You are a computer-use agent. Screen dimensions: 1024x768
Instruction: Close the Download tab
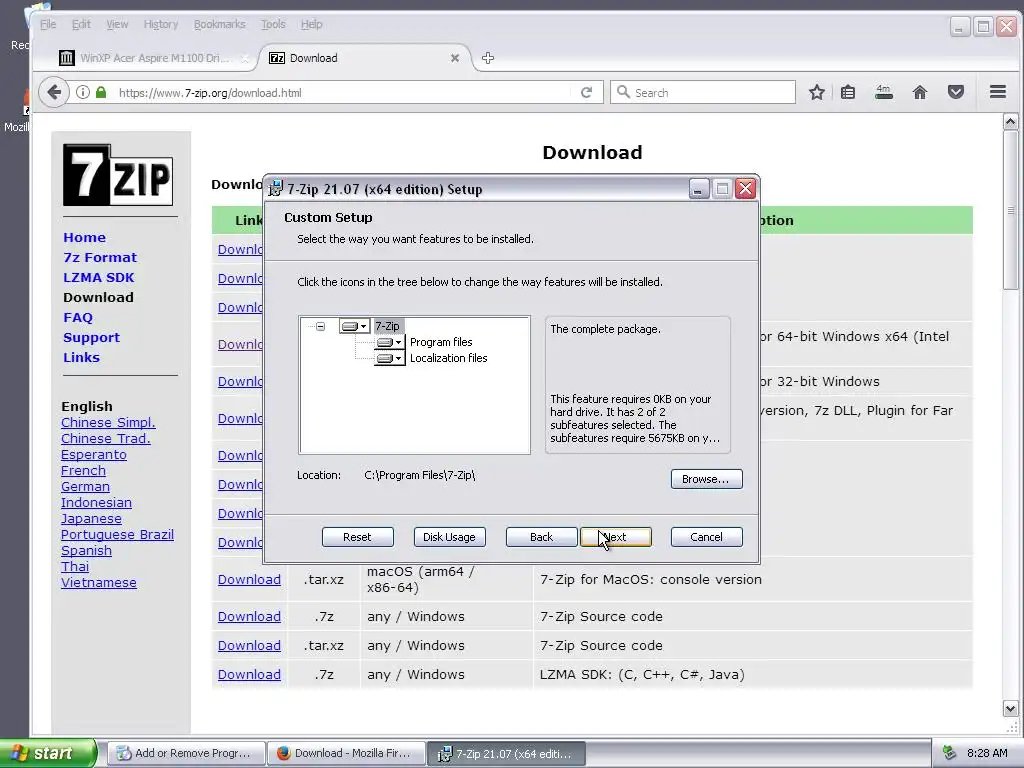click(x=455, y=58)
